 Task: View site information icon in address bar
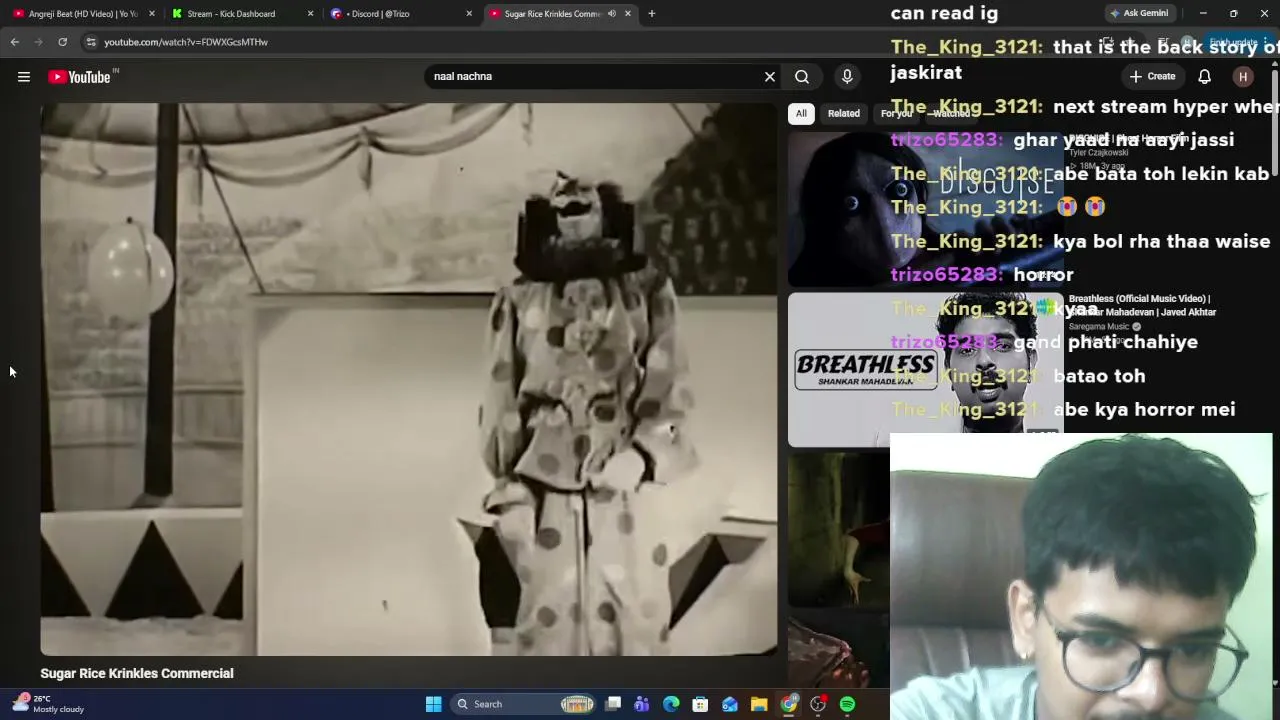(x=91, y=42)
